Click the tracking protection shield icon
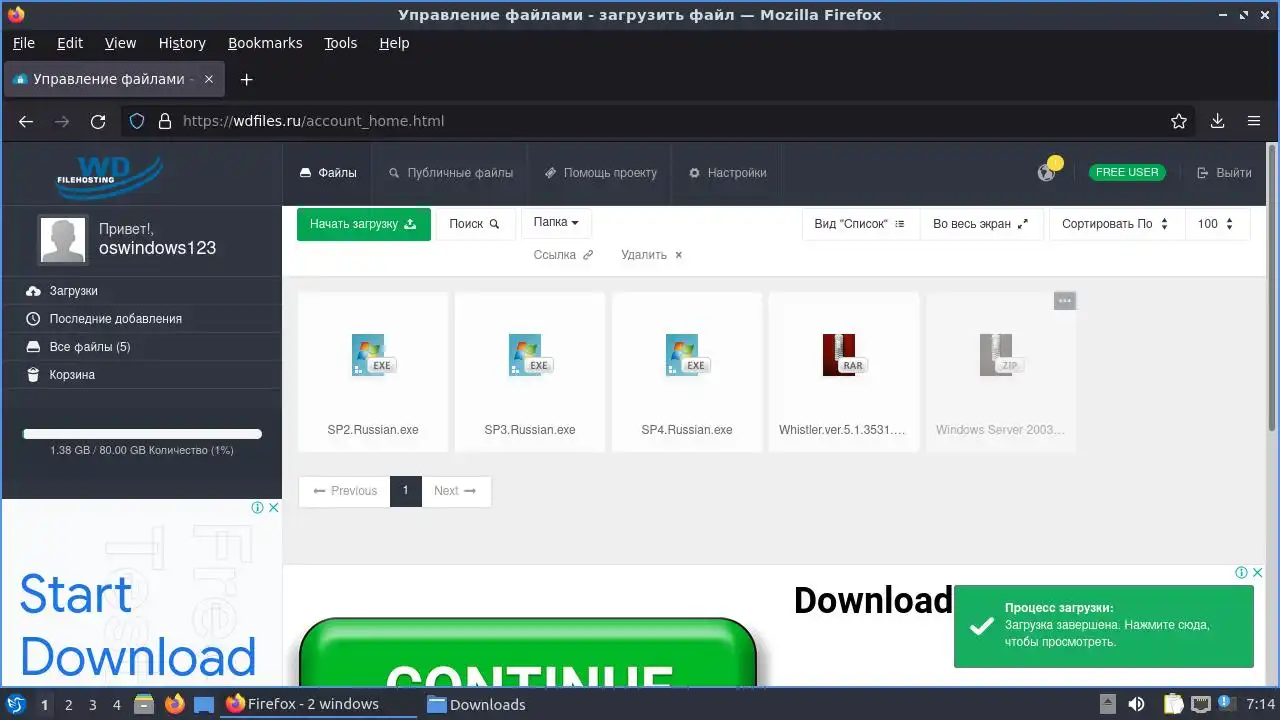The image size is (1280, 720). (x=138, y=121)
